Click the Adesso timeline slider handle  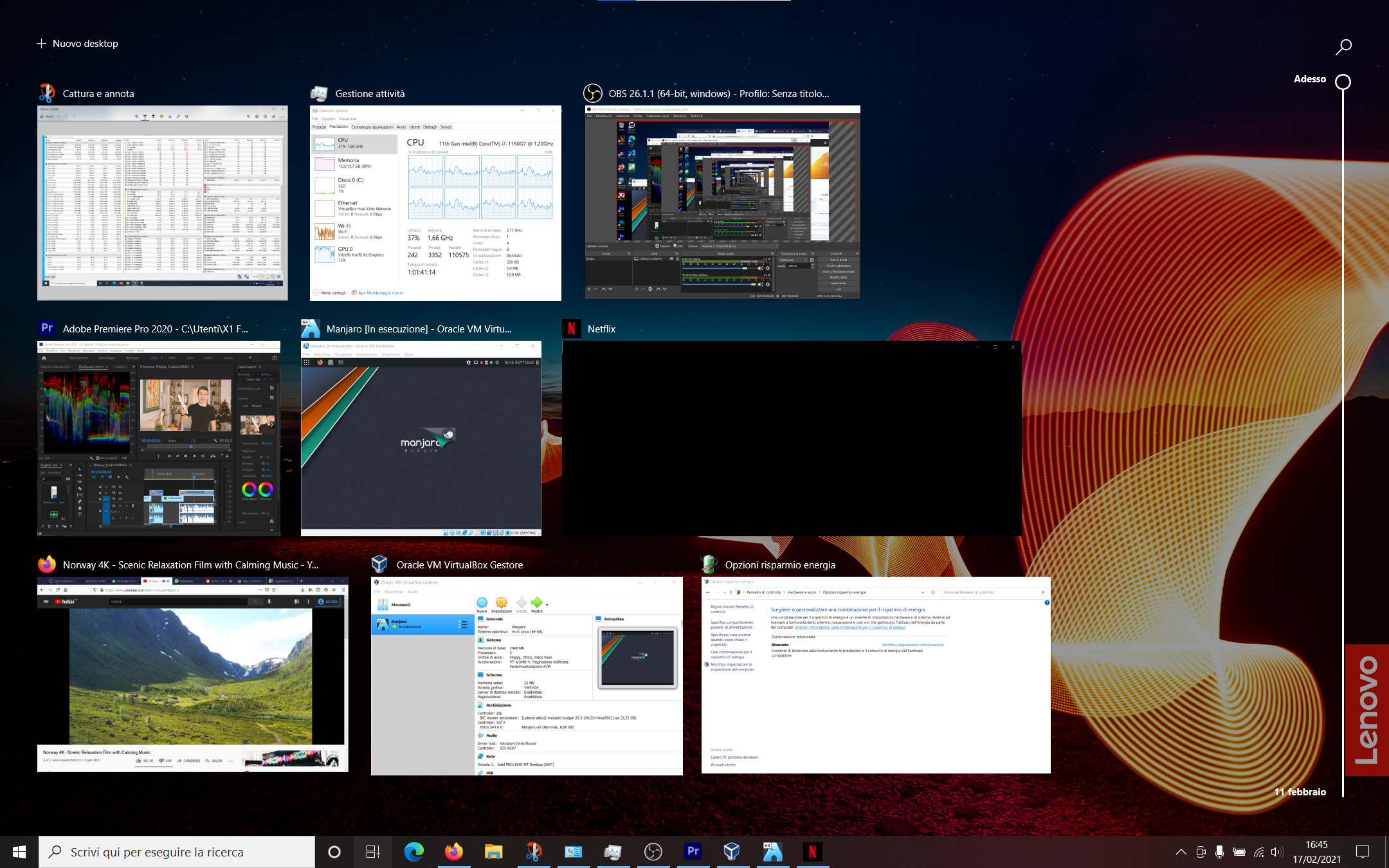pyautogui.click(x=1343, y=82)
